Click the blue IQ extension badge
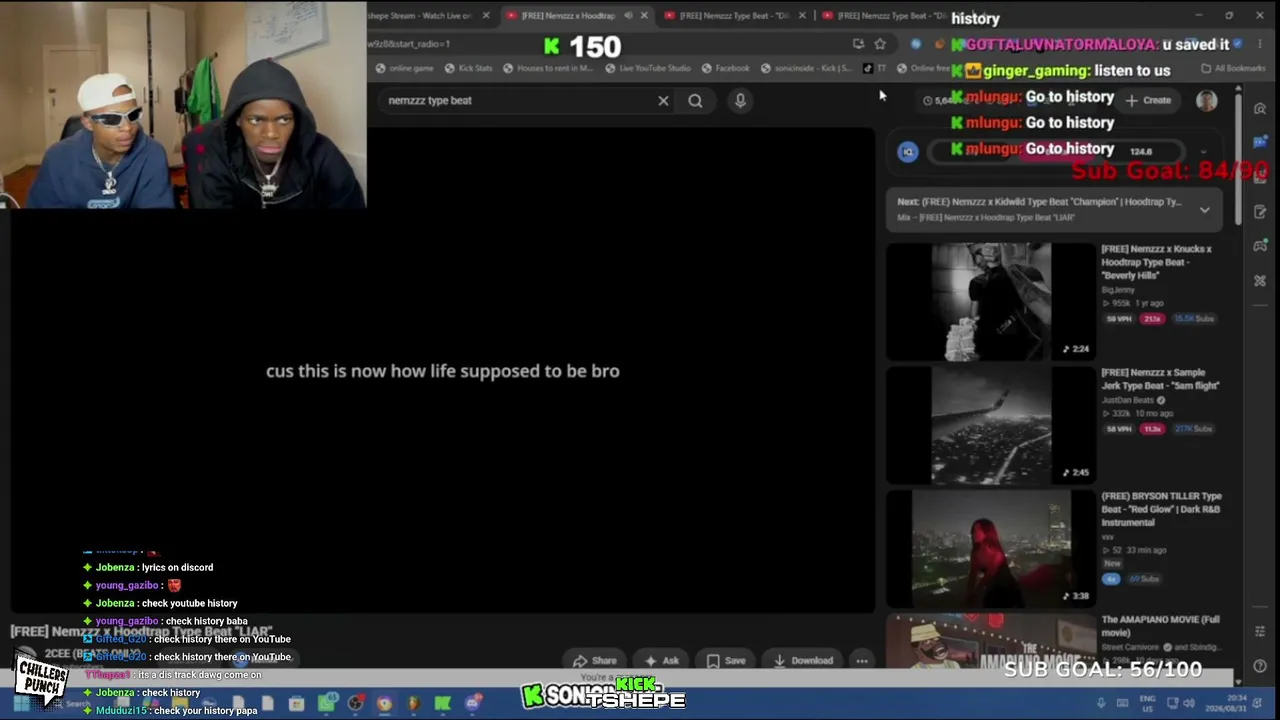 (908, 152)
